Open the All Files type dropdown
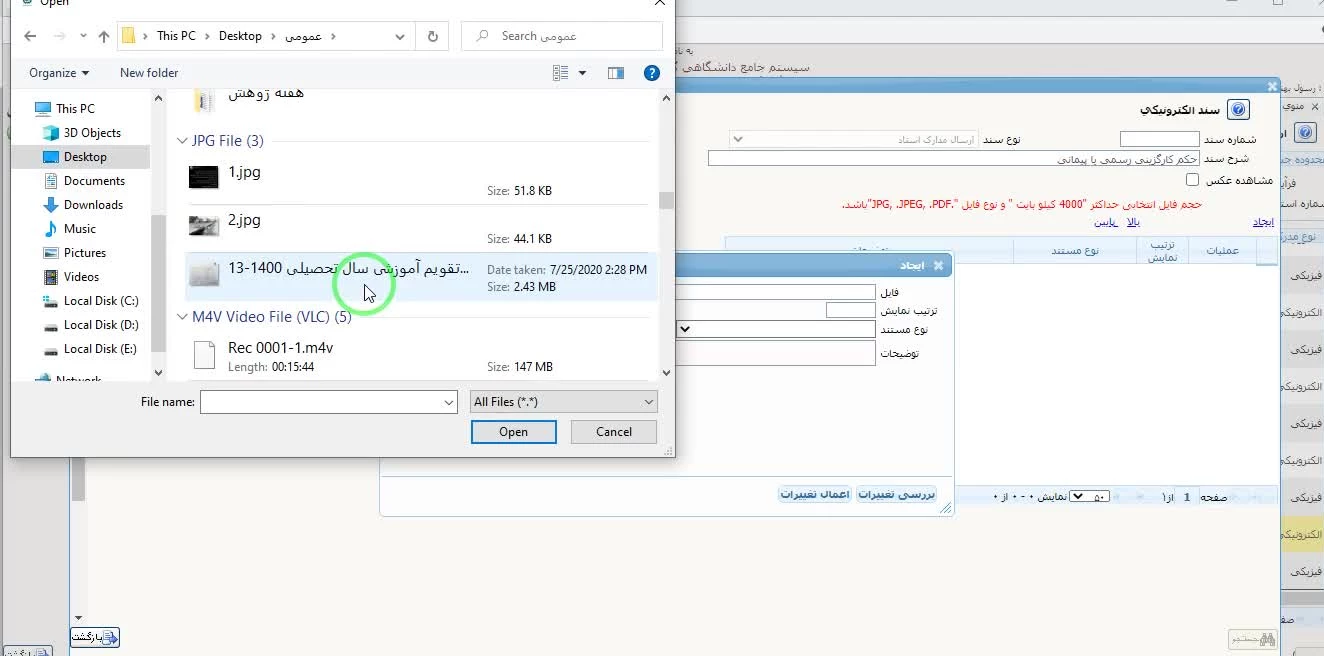 click(x=564, y=402)
